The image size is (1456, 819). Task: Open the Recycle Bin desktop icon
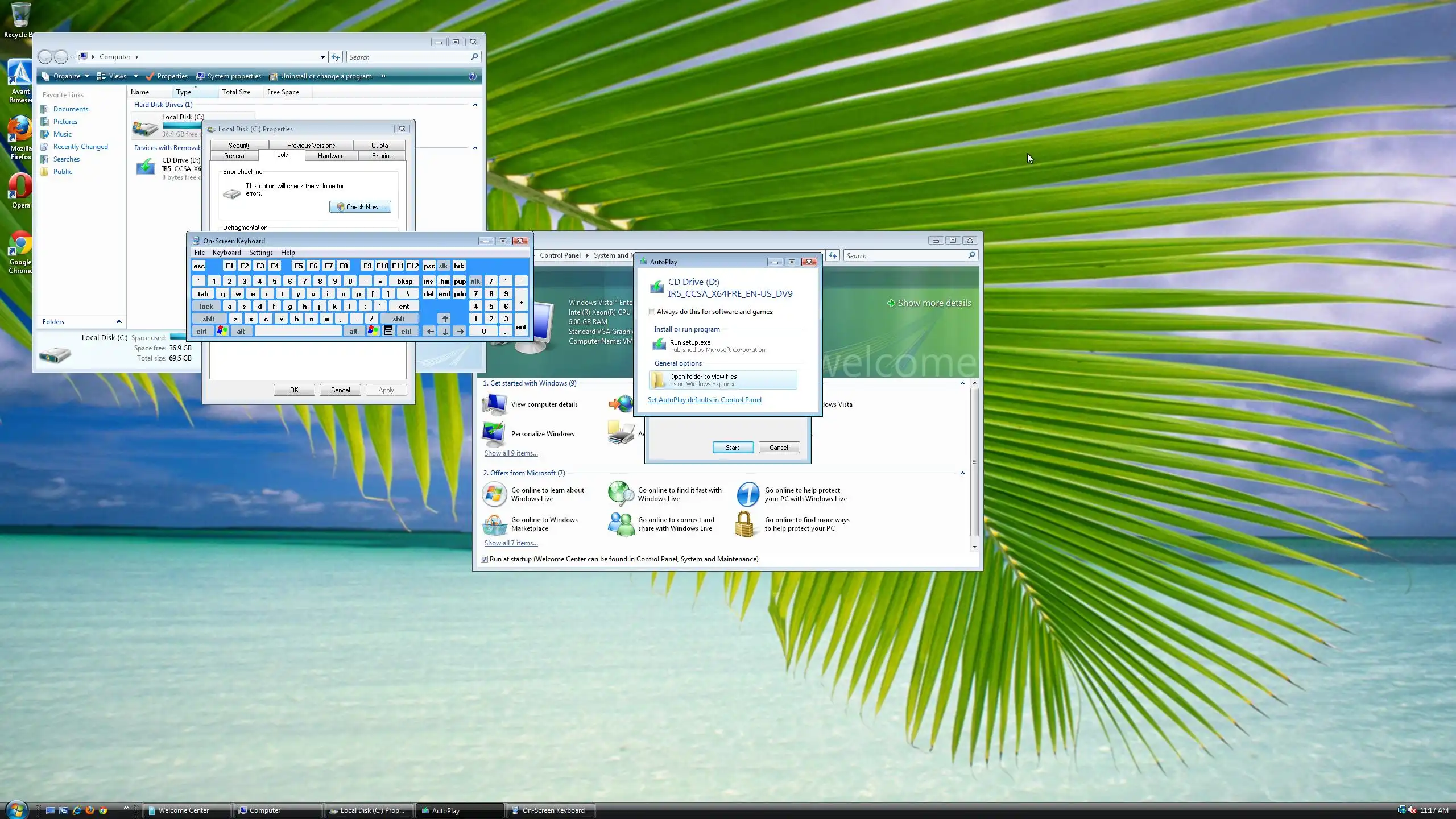pyautogui.click(x=20, y=16)
